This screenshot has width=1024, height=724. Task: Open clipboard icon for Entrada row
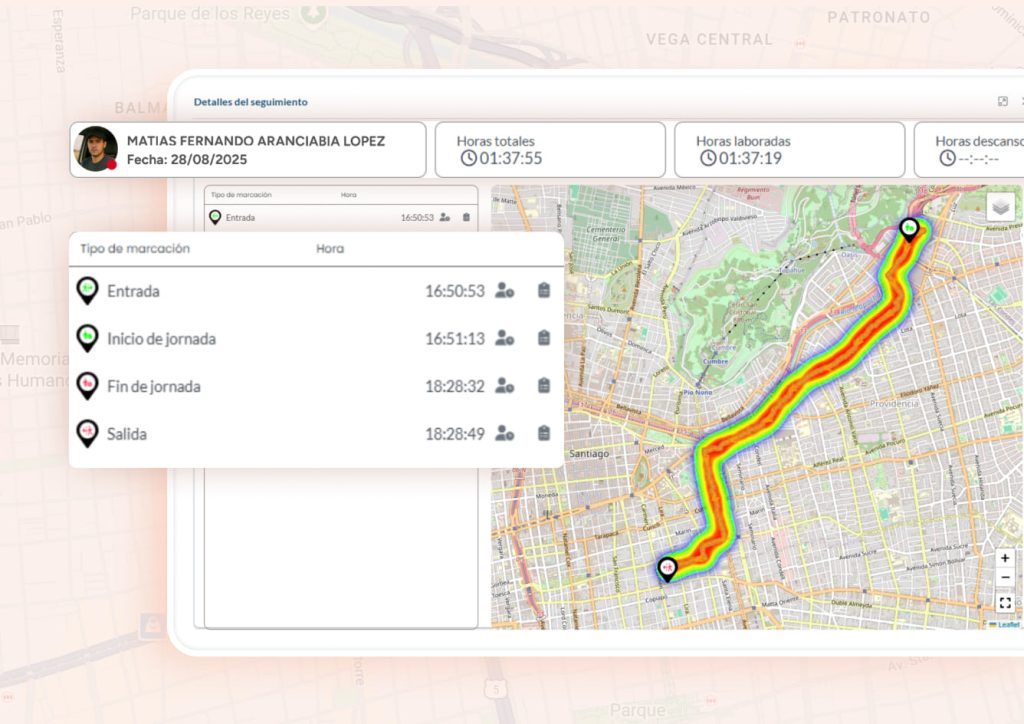coord(544,291)
